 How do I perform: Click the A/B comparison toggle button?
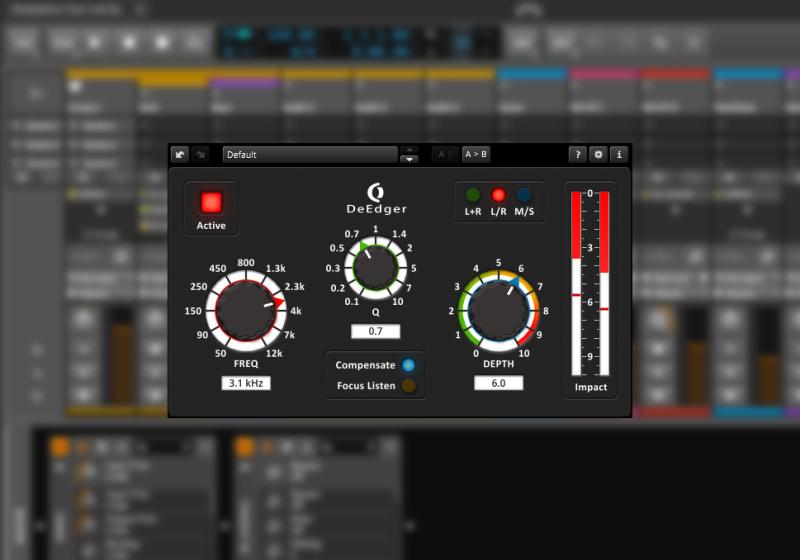tap(446, 154)
